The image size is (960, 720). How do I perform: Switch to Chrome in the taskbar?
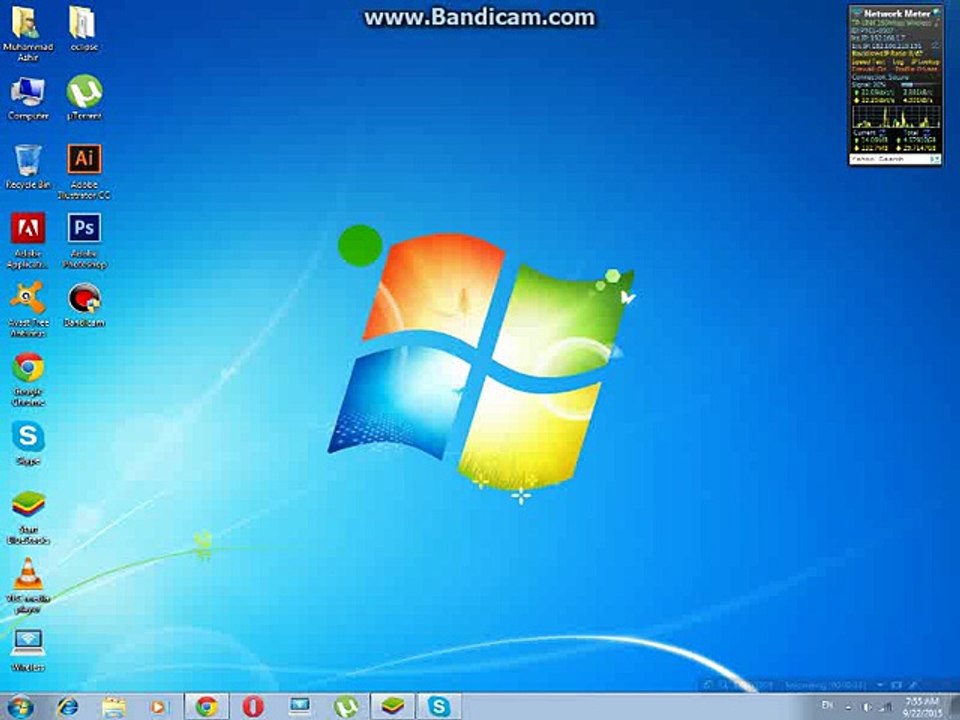click(x=207, y=707)
